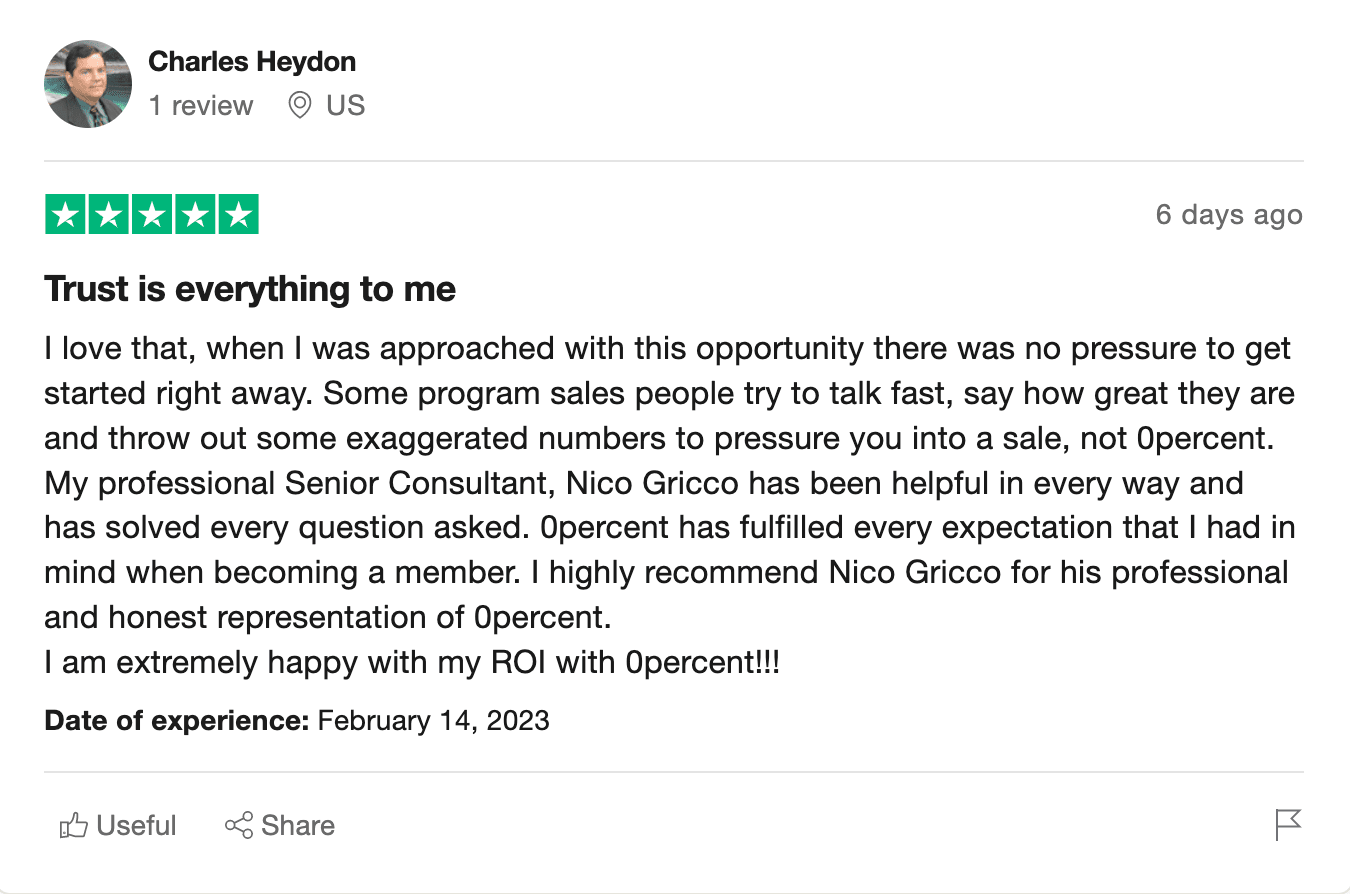1350x894 pixels.
Task: Click the "6 days ago" timestamp
Action: point(1229,214)
